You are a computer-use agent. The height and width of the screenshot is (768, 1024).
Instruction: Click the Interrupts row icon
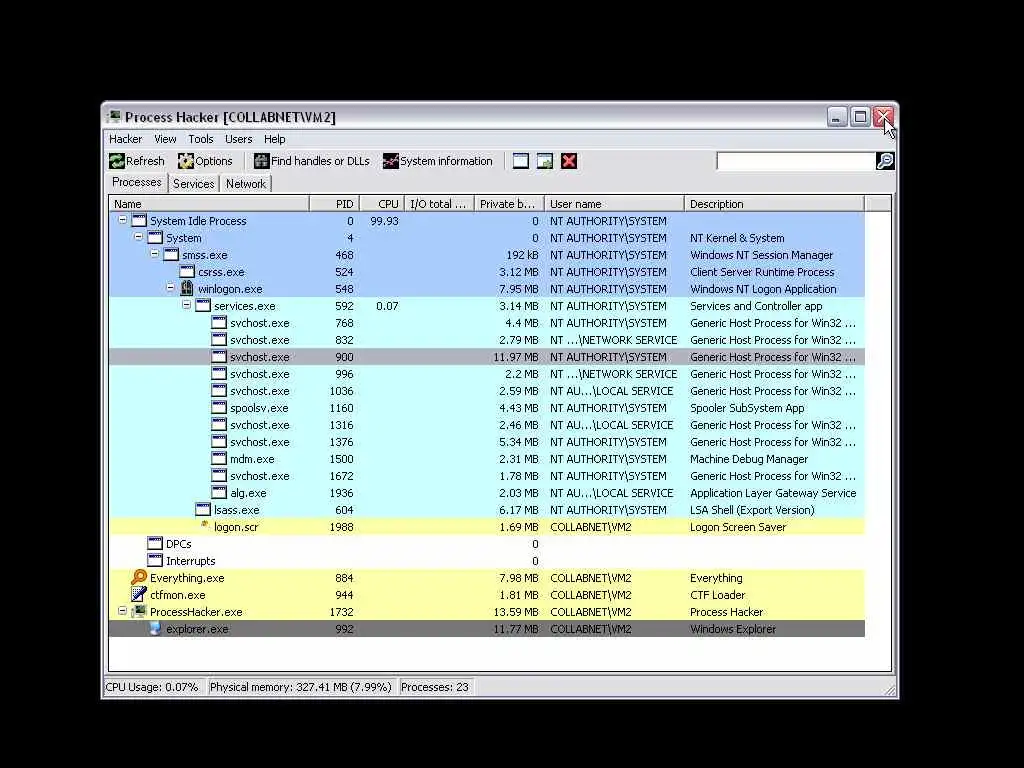click(155, 560)
